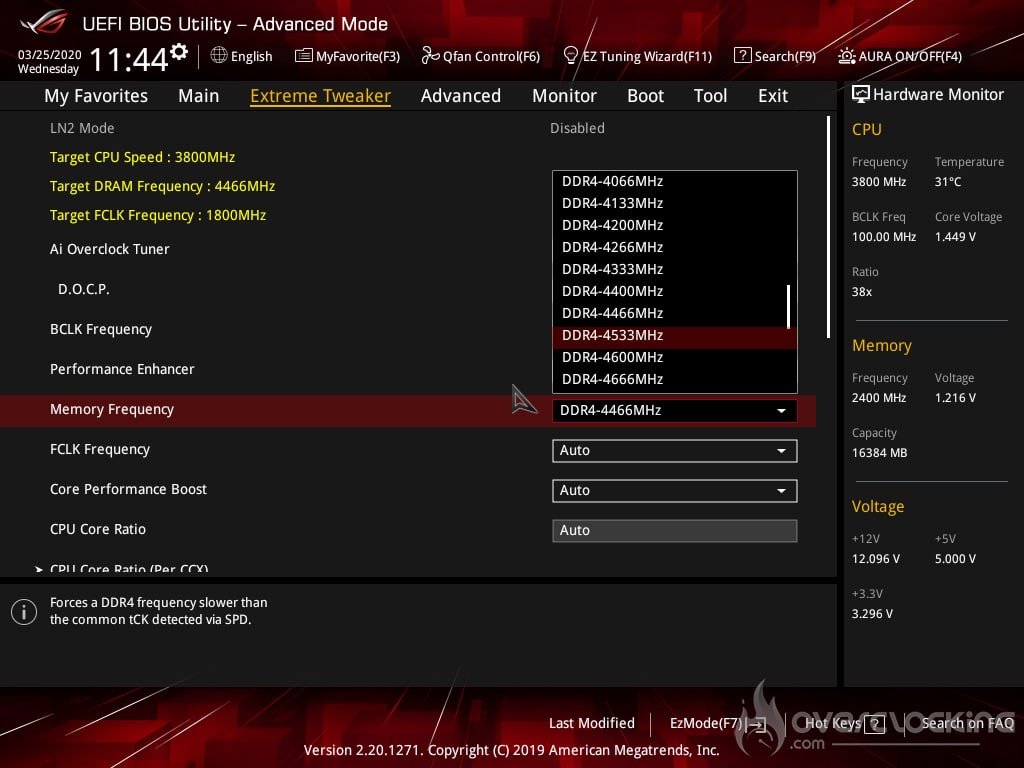This screenshot has height=768, width=1024.
Task: Click the info icon beside help text
Action: tap(24, 612)
